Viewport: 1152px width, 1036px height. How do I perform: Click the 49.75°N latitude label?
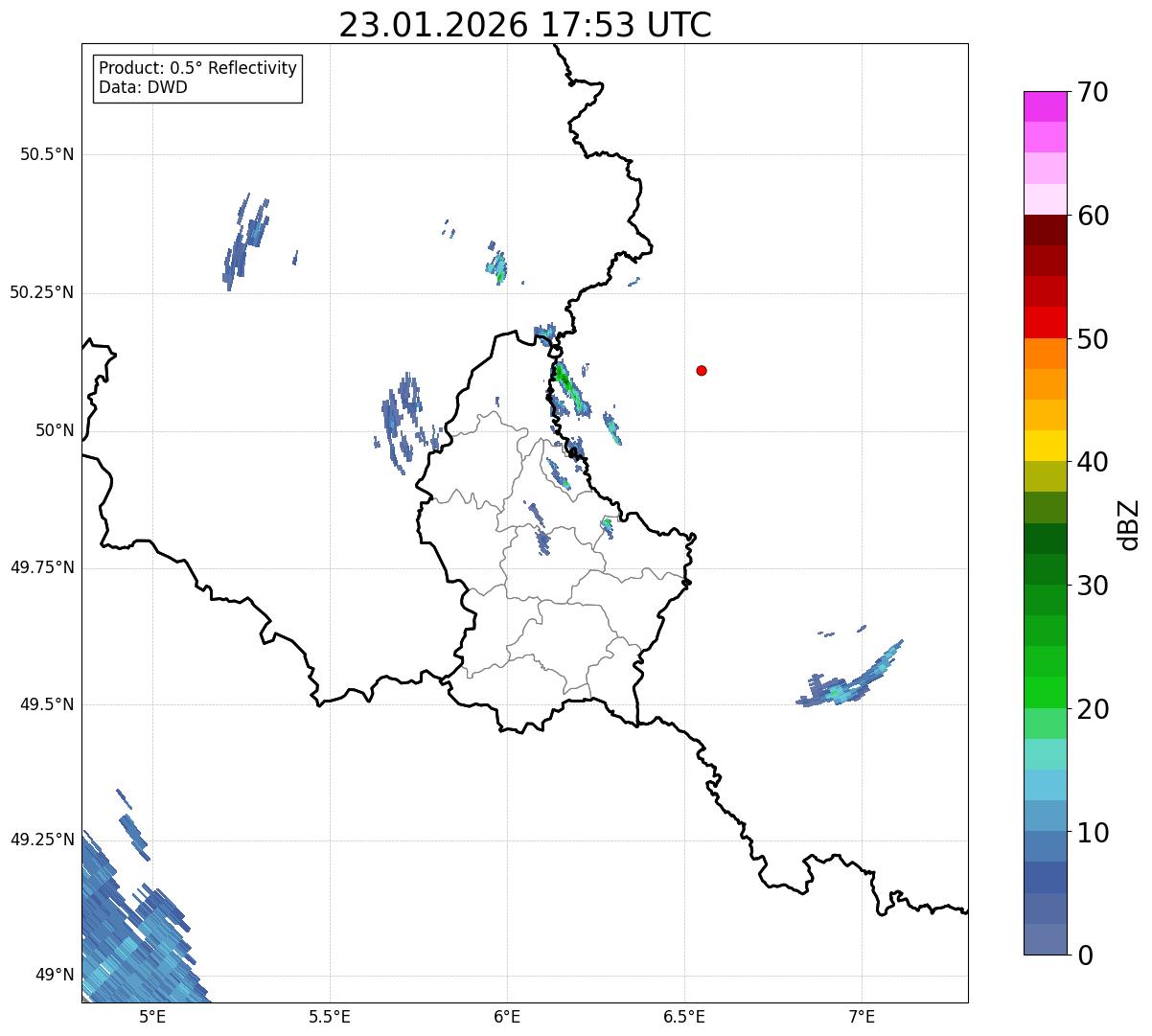pos(42,567)
